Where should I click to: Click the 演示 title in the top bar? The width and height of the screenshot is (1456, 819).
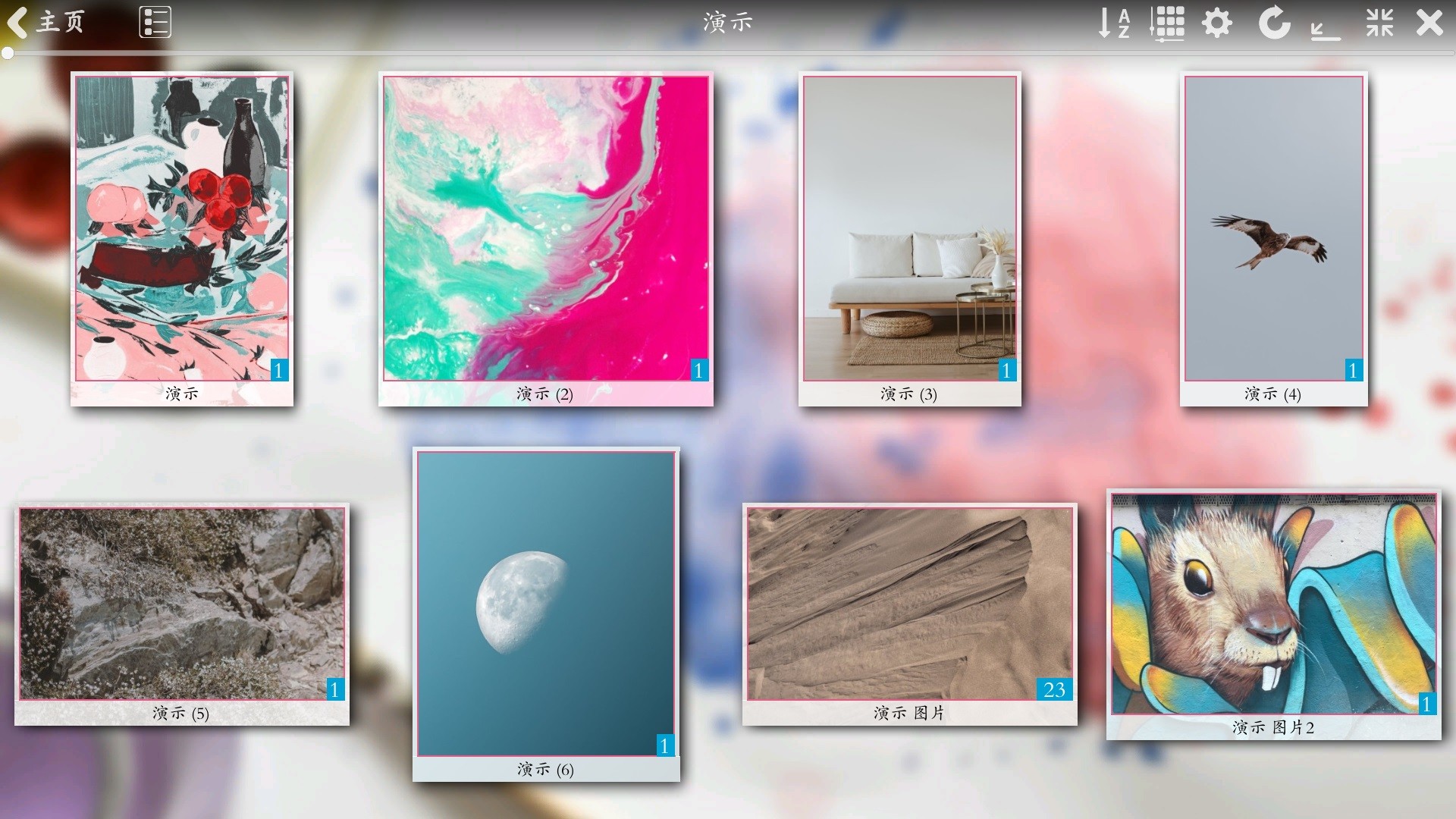[x=727, y=23]
